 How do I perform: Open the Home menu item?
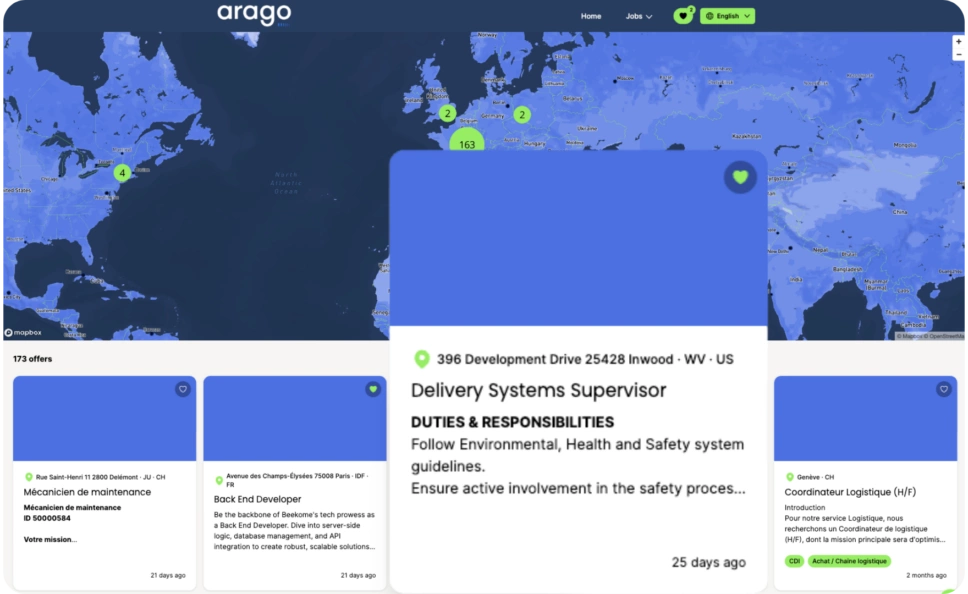(x=591, y=16)
